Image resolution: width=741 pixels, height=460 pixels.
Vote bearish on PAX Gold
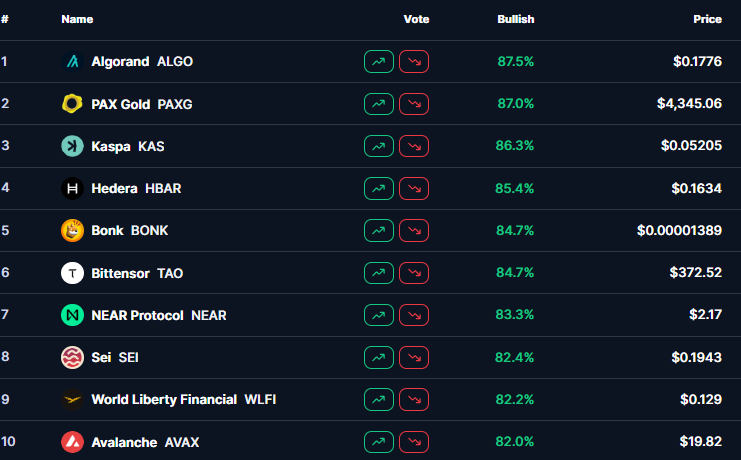click(x=414, y=104)
